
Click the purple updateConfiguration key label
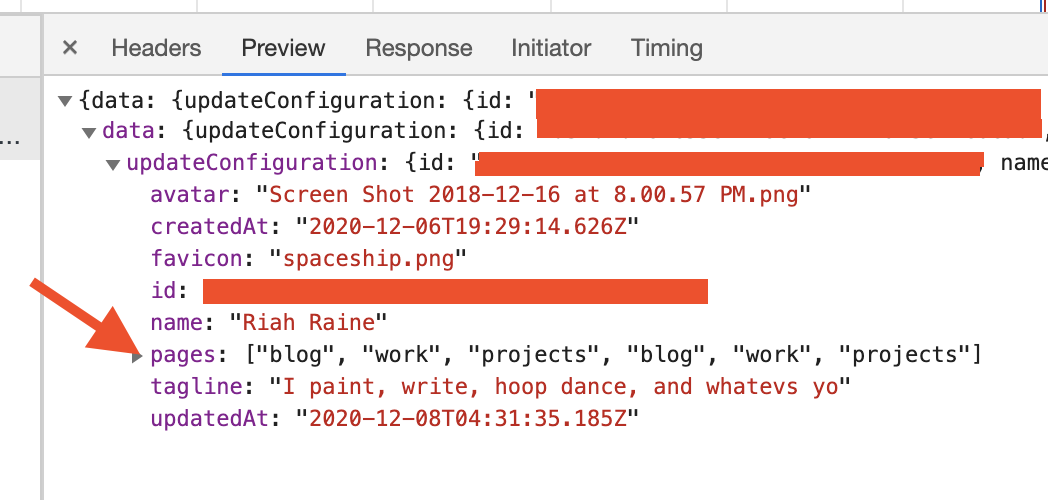pos(252,162)
